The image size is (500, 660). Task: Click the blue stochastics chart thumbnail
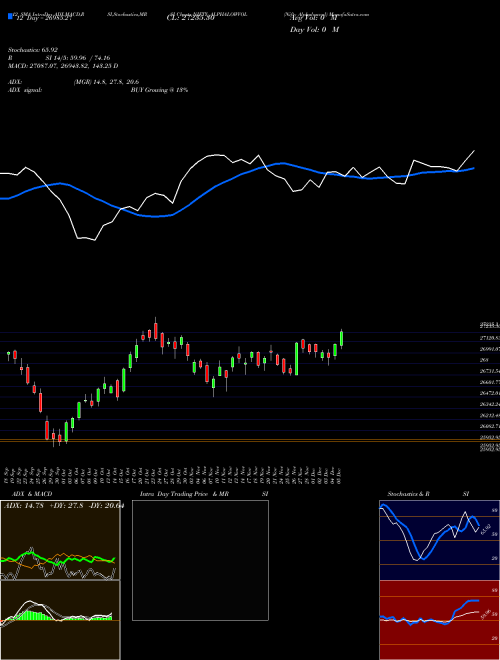pyautogui.click(x=439, y=540)
